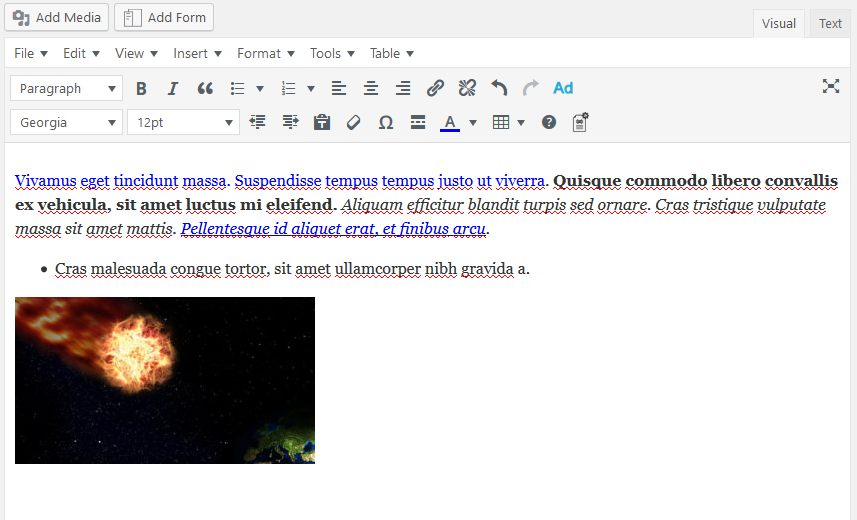Click the Add Form button
This screenshot has width=857, height=520.
(164, 17)
